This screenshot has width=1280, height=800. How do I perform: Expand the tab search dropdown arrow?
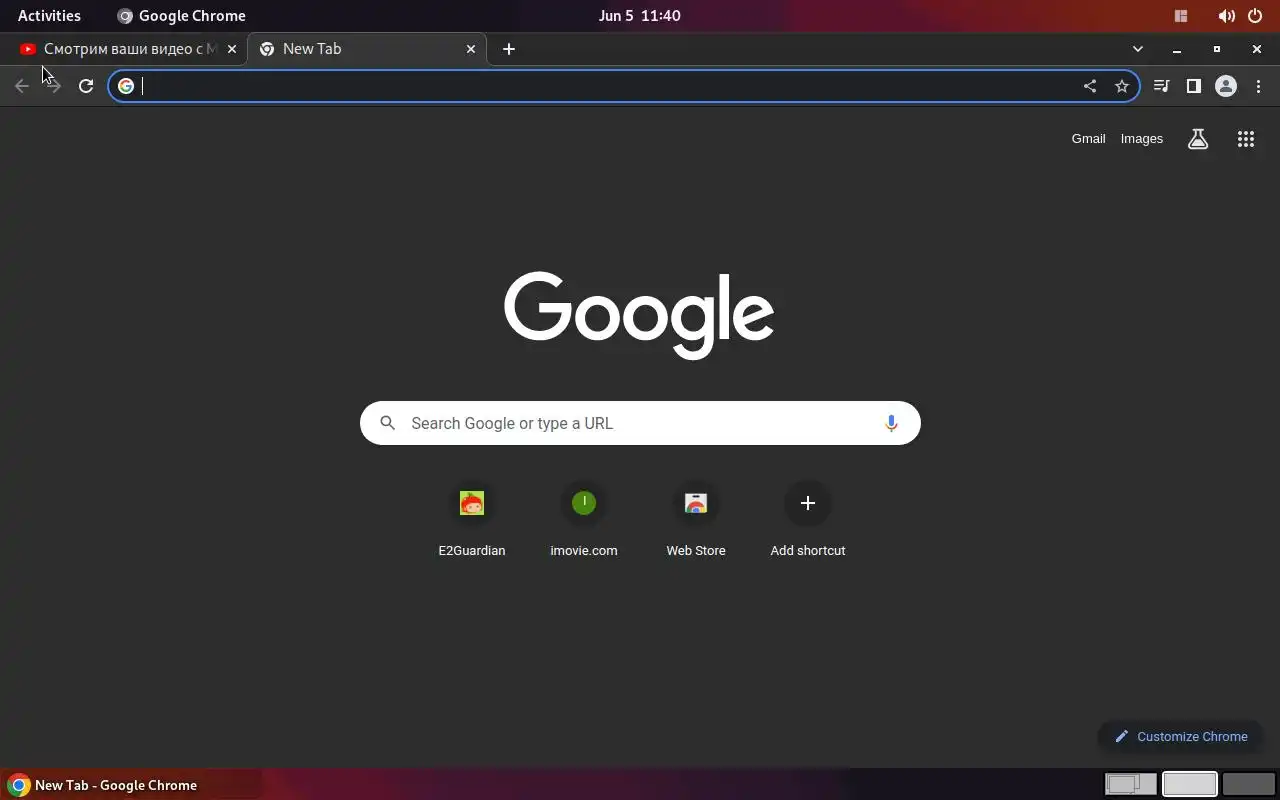pos(1137,49)
